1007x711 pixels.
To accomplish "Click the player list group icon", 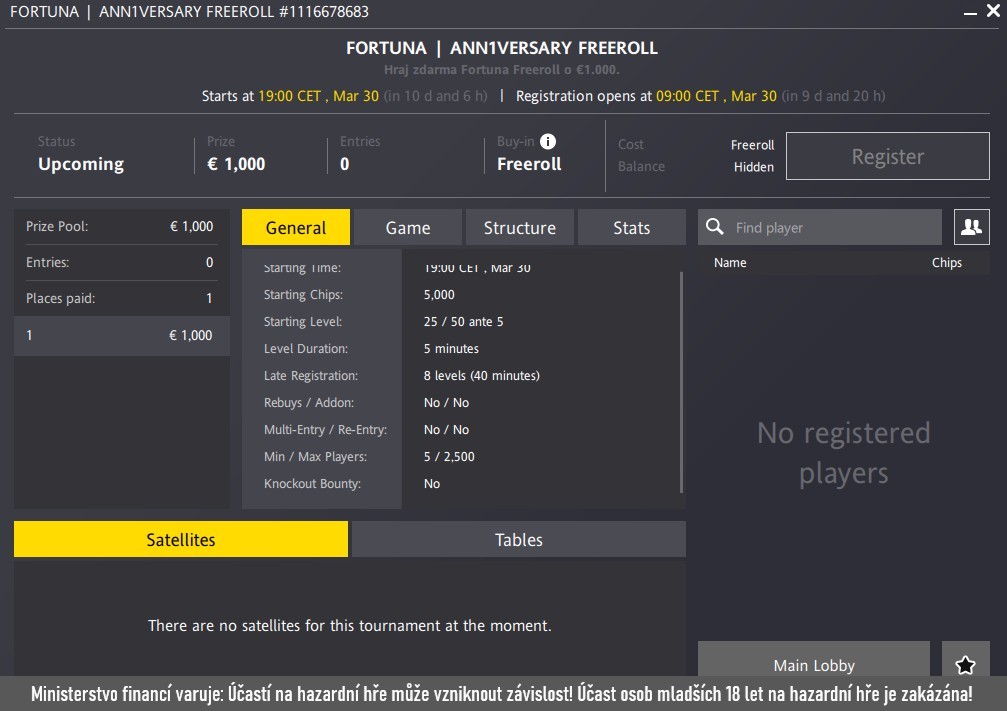I will (971, 227).
